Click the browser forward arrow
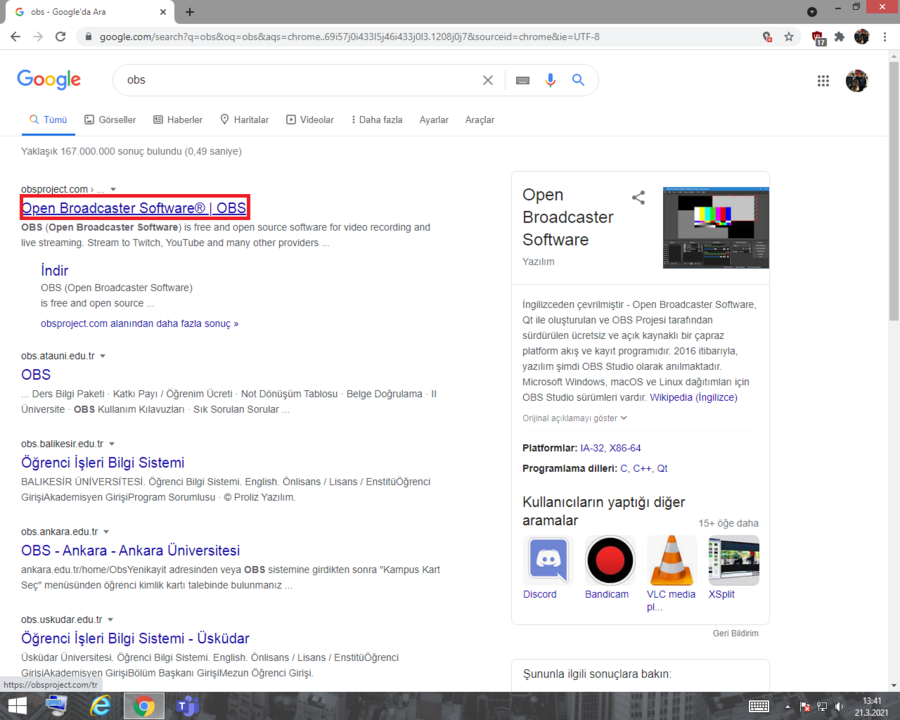The height and width of the screenshot is (720, 900). tap(38, 37)
